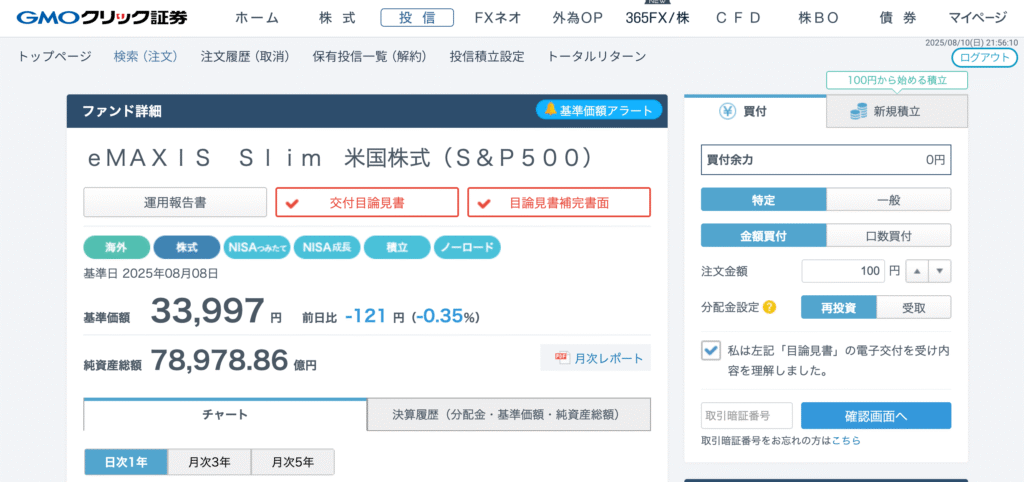
Task: Select 特定 account type
Action: point(763,200)
